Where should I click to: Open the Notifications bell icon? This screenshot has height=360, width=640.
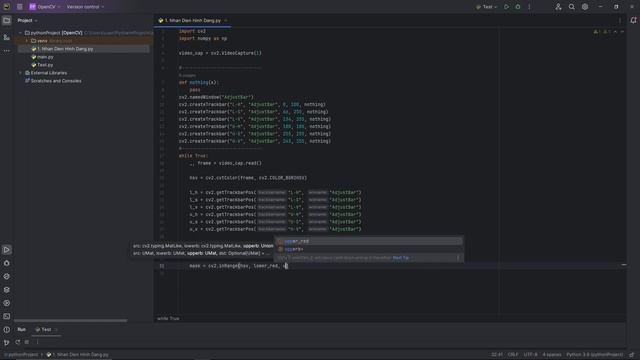click(633, 20)
